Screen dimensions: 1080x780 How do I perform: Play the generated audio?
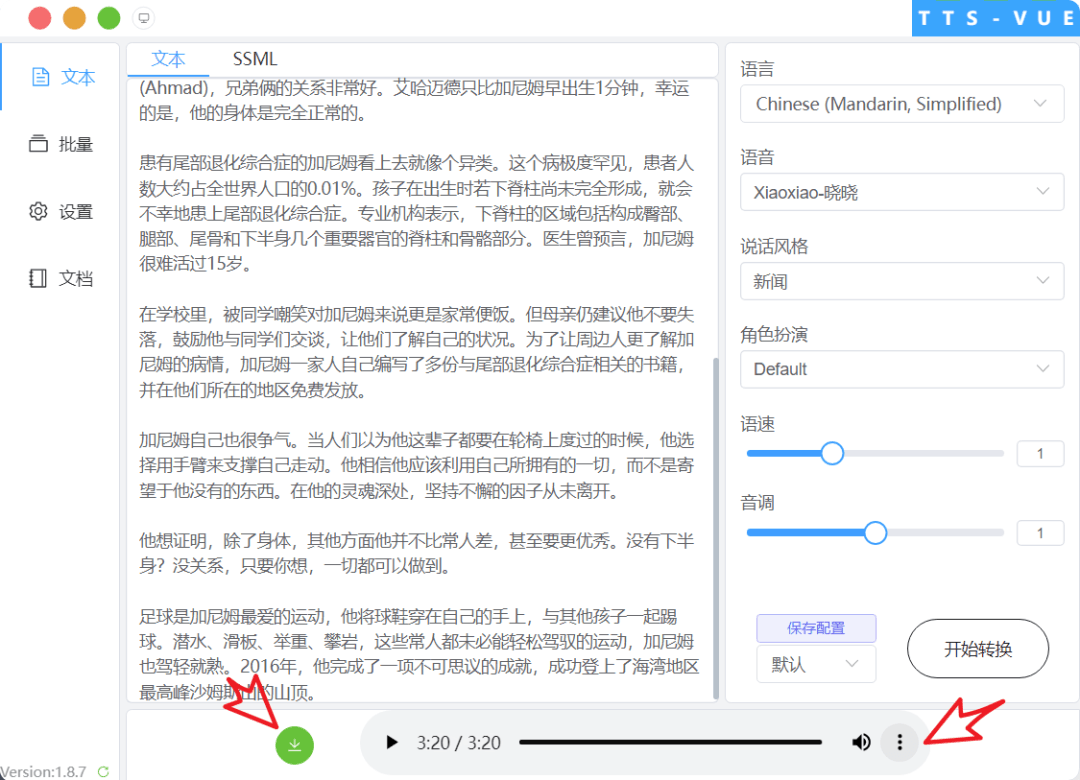click(x=391, y=742)
